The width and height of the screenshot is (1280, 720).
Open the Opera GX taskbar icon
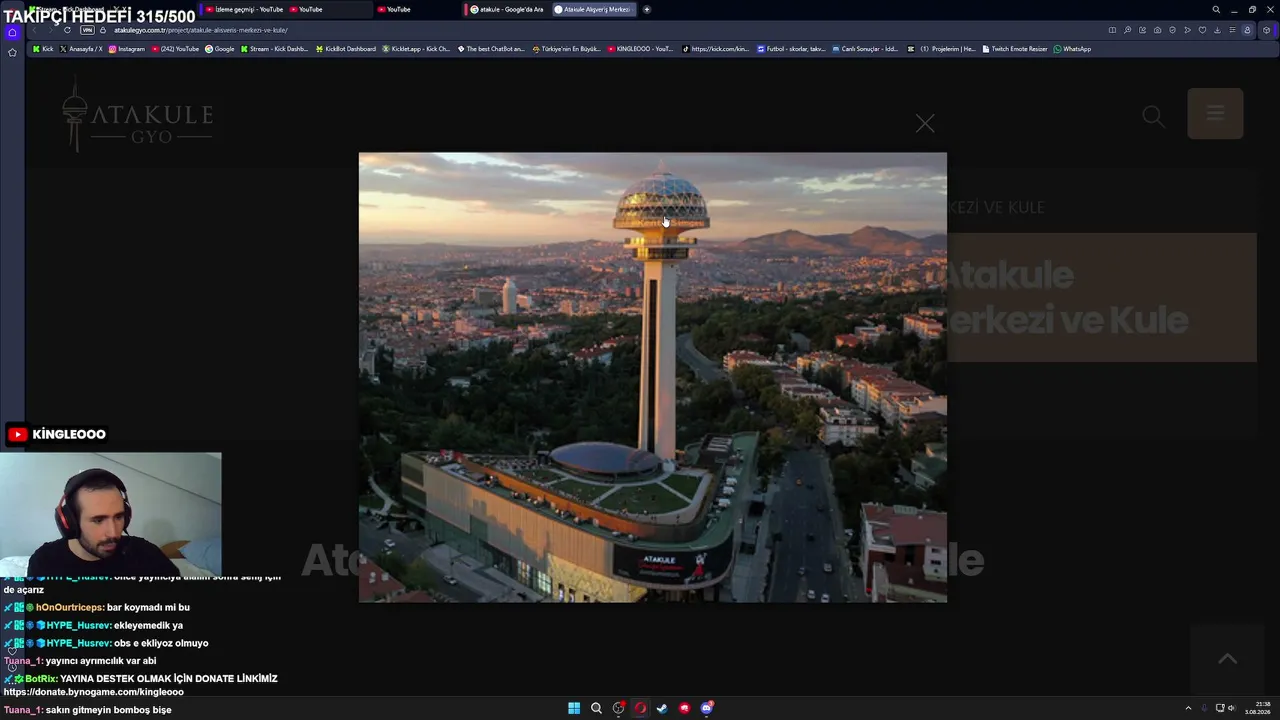coord(640,708)
